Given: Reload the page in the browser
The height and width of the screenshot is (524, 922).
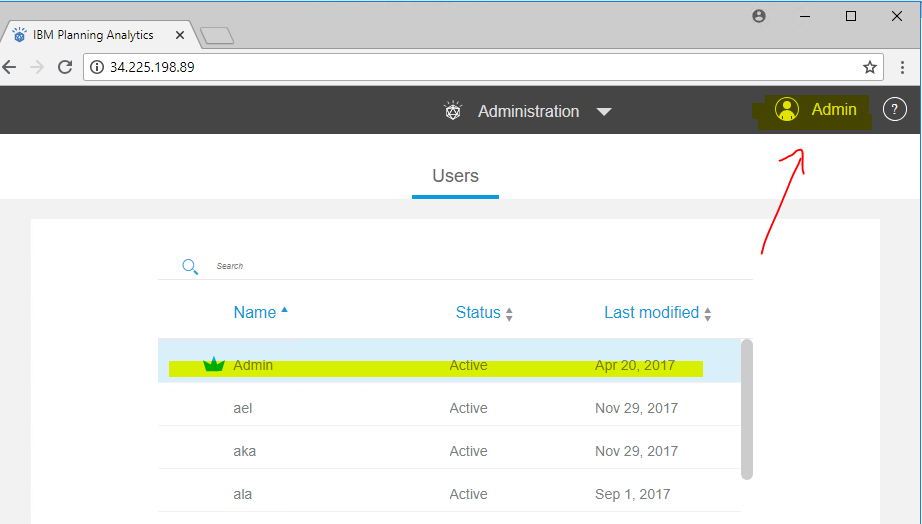Looking at the screenshot, I should pos(65,67).
